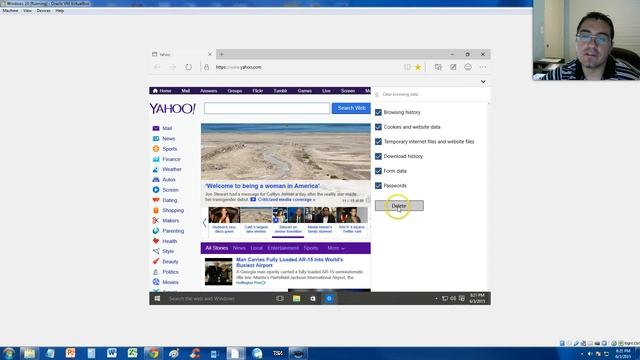This screenshot has height=360, width=640.
Task: Uncheck the Passwords checkbox
Action: (x=378, y=186)
